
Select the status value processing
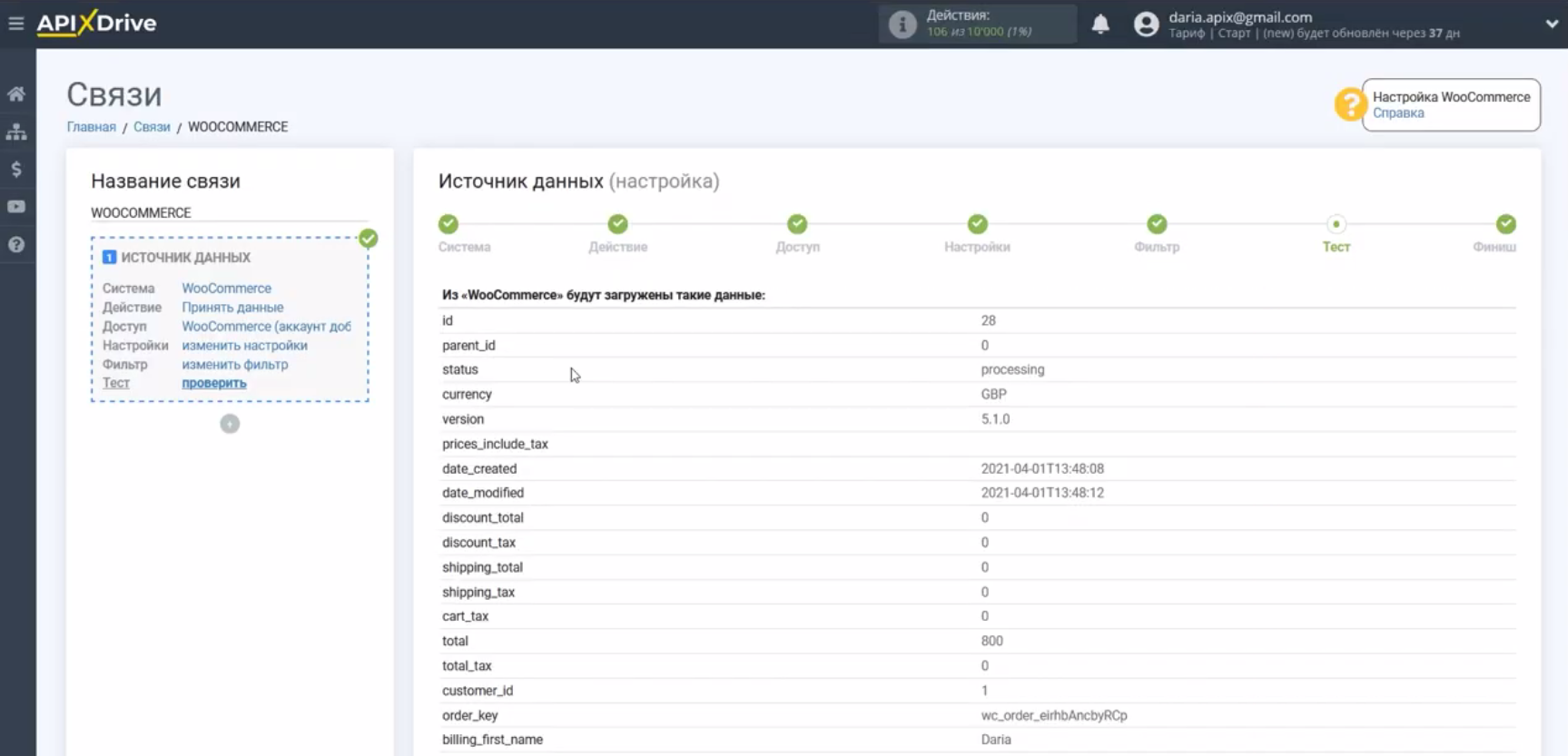pos(1012,369)
